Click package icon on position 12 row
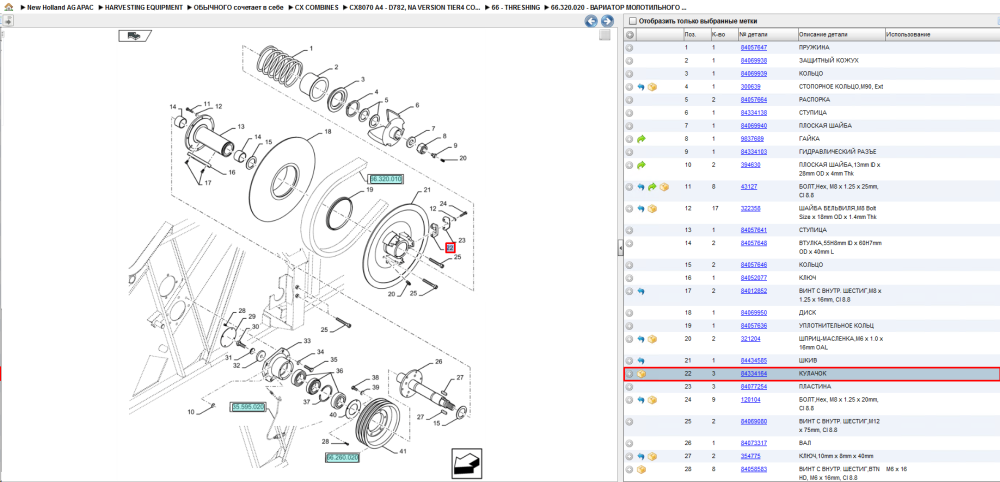This screenshot has height=482, width=1000. 652,208
